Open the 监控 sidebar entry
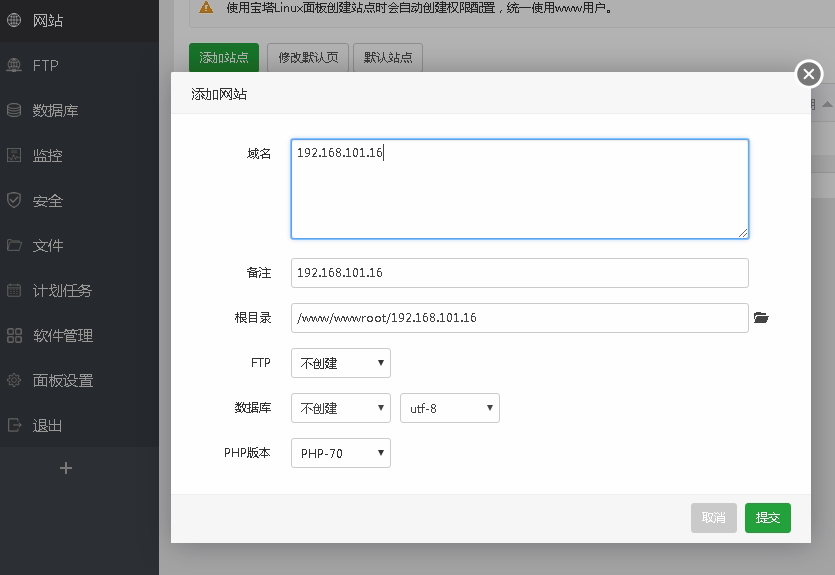Image resolution: width=835 pixels, height=575 pixels. tap(79, 155)
